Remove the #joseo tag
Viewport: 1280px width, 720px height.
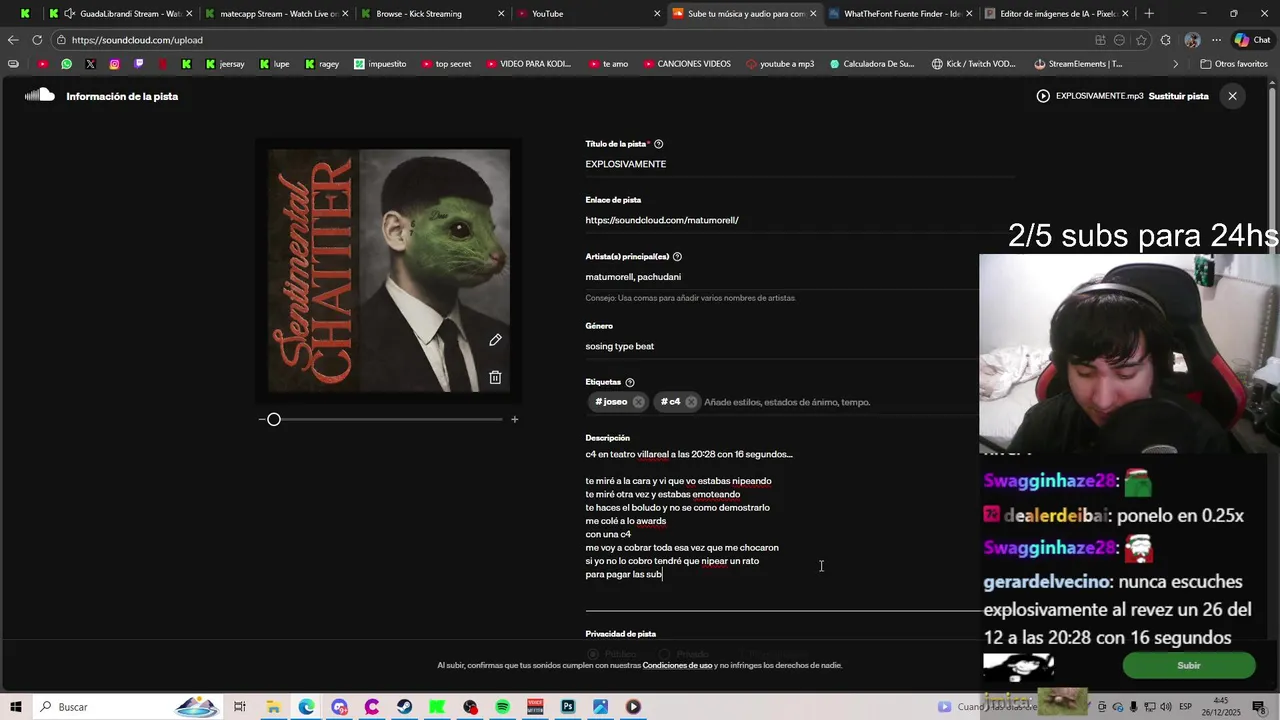pos(638,402)
